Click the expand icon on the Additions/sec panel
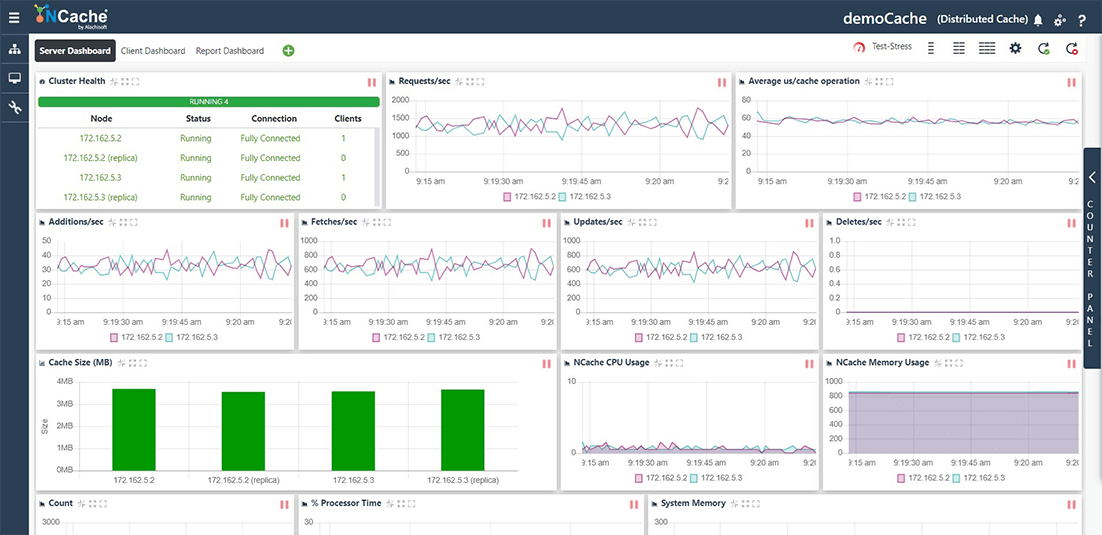Image resolution: width=1102 pixels, height=535 pixels. (125, 222)
